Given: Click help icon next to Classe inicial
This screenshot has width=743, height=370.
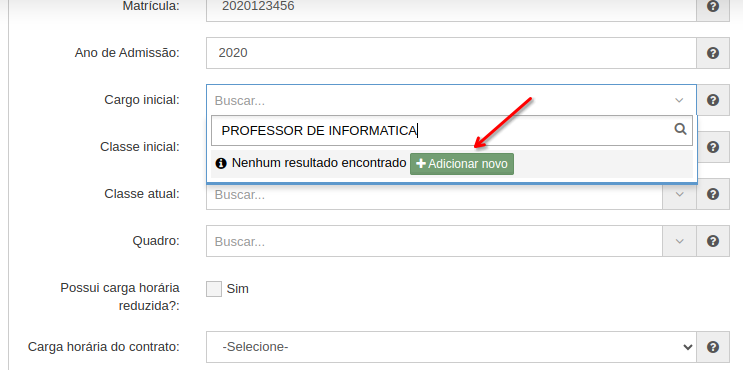Looking at the screenshot, I should tap(713, 147).
